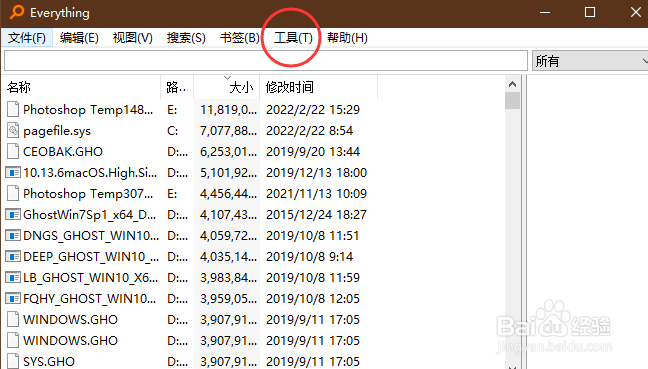The width and height of the screenshot is (648, 369).
Task: Click the vertical scrollbar thumb
Action: point(512,100)
